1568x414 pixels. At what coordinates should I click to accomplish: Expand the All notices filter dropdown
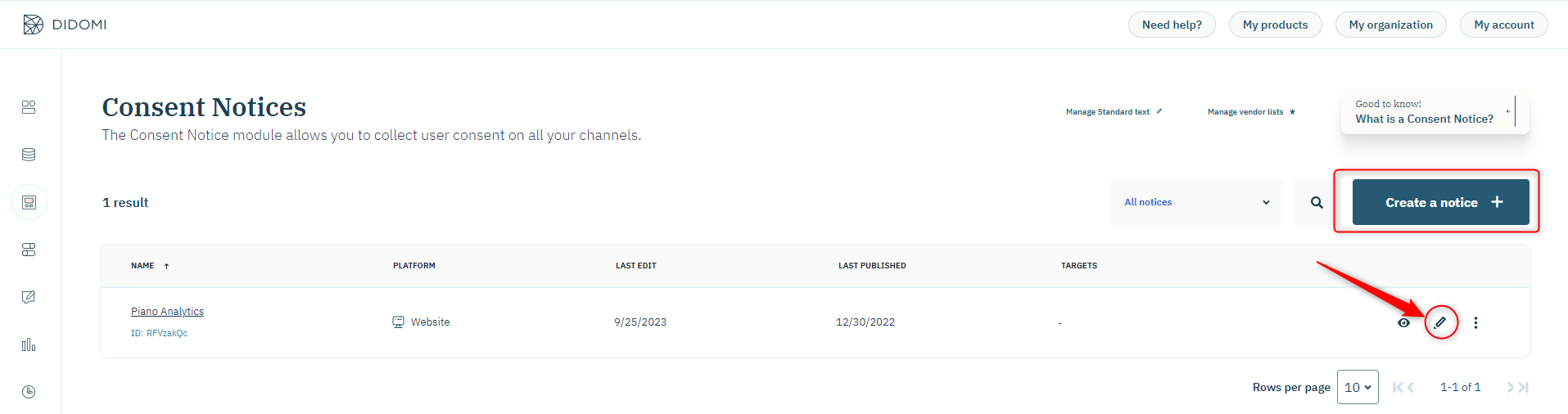tap(1196, 202)
